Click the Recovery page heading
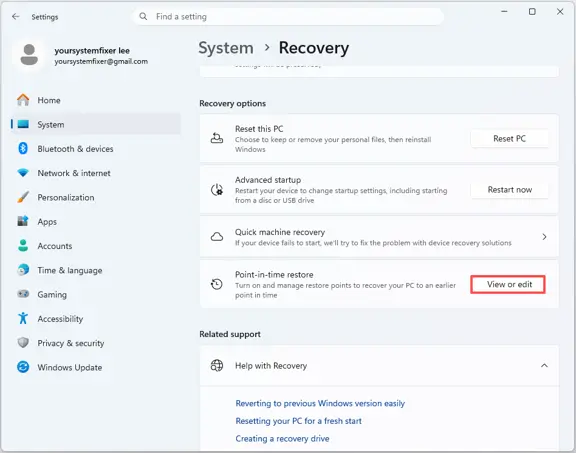This screenshot has width=576, height=453. (x=313, y=48)
